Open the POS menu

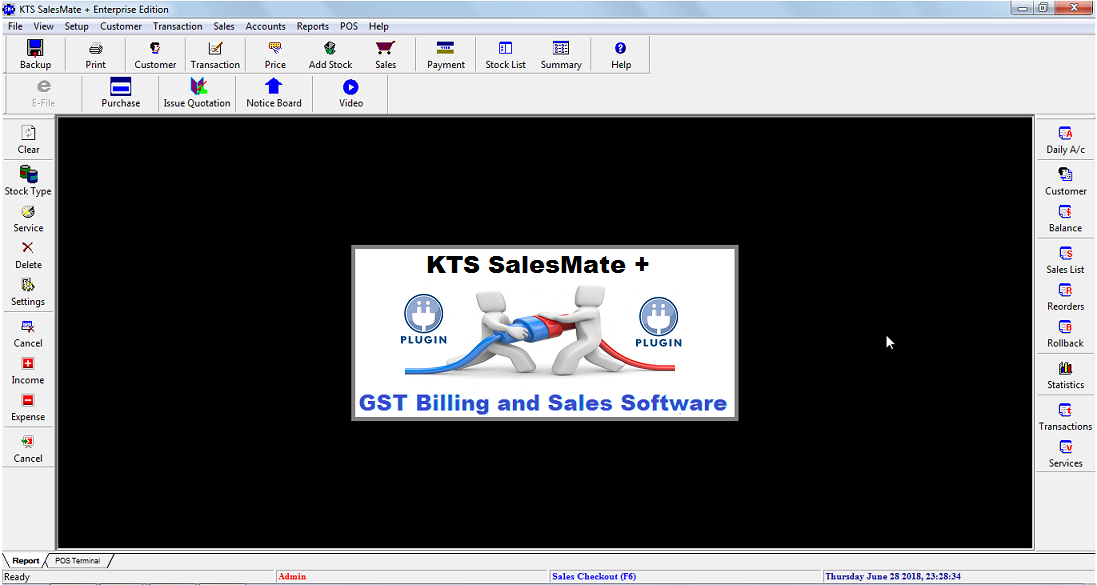tap(348, 26)
